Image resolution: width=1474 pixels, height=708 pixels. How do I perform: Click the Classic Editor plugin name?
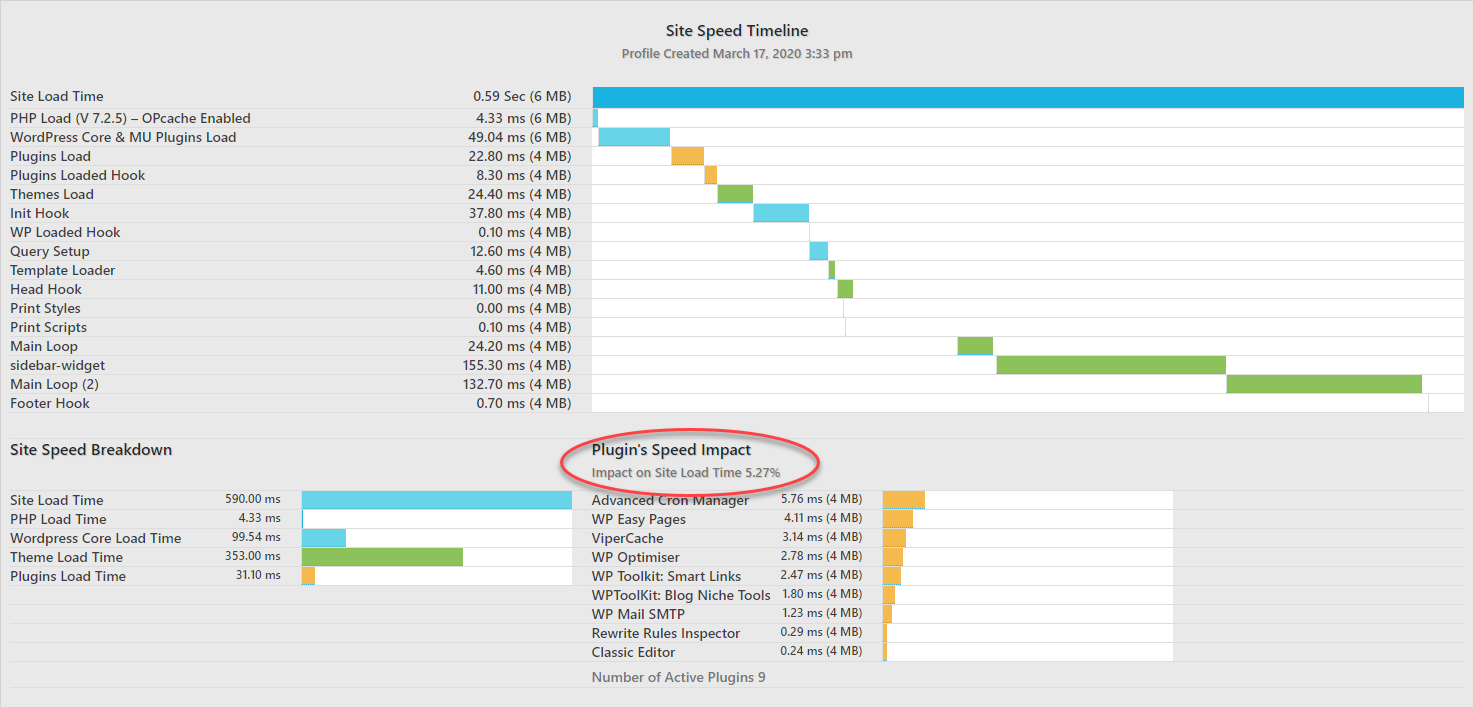633,652
